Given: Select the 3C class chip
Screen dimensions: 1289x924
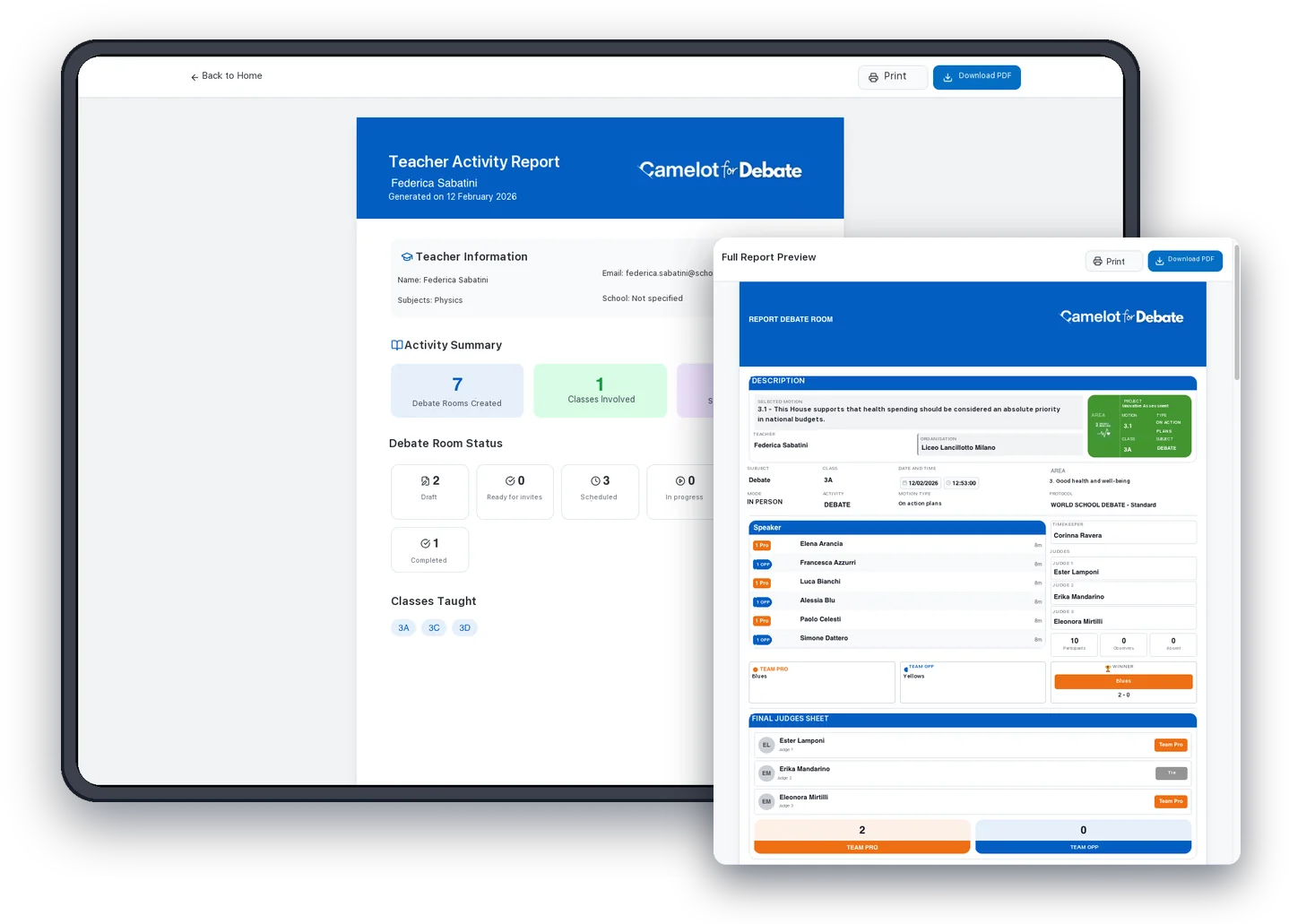Looking at the screenshot, I should (434, 628).
